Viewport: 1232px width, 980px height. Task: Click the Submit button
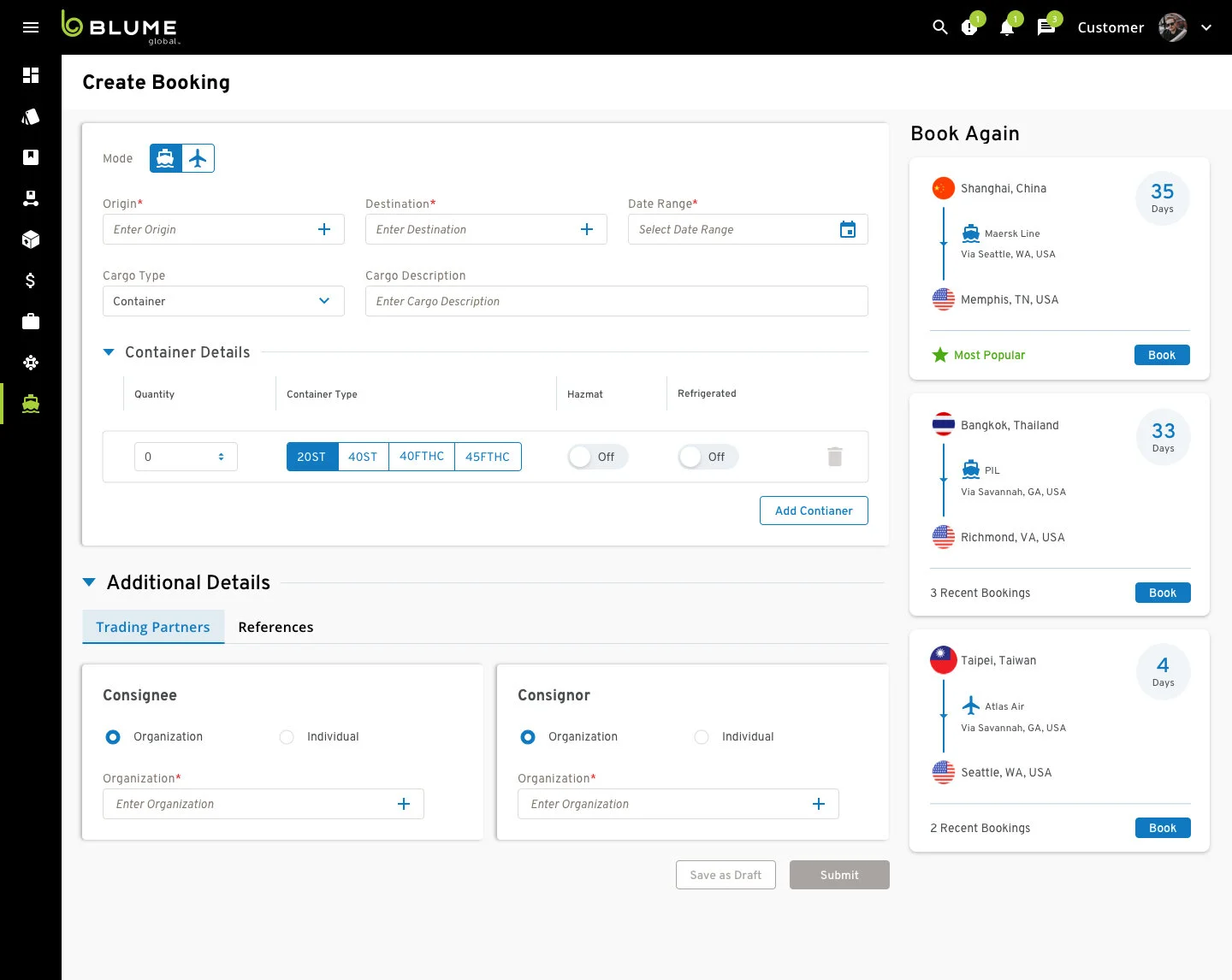[x=839, y=875]
